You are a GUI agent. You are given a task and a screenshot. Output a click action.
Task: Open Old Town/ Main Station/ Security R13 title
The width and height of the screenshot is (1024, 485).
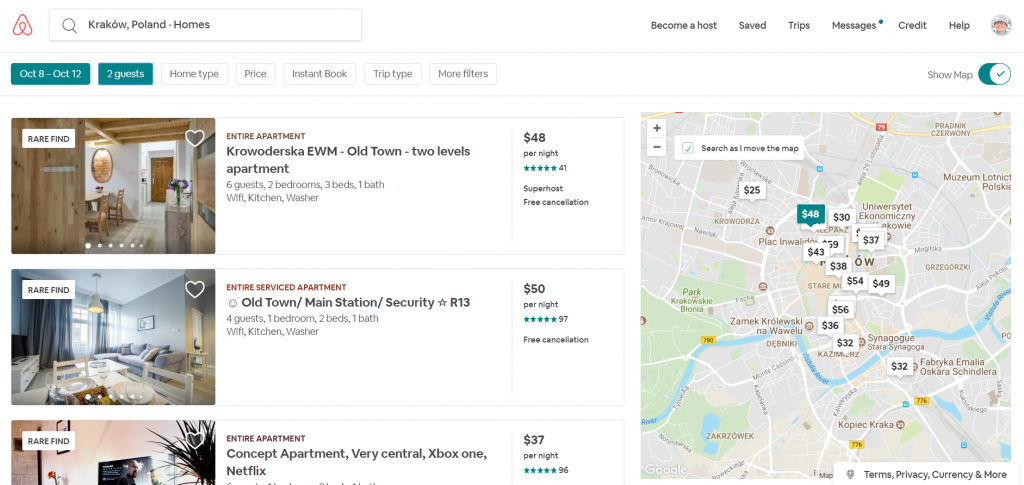[x=348, y=302]
